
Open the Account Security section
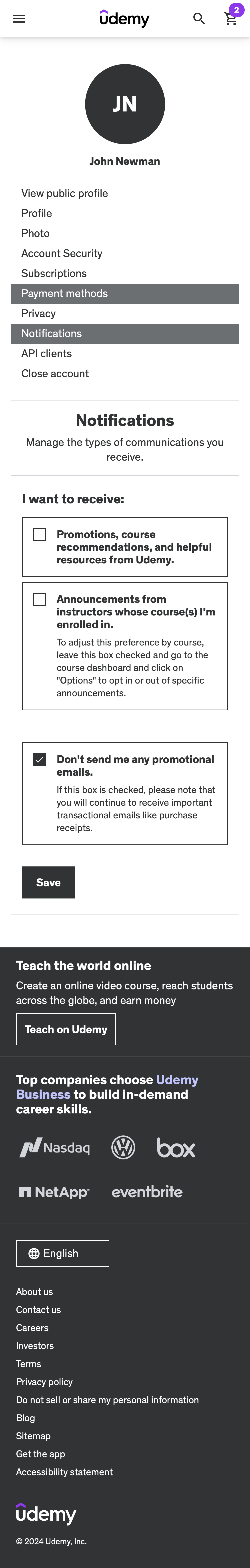pos(61,253)
